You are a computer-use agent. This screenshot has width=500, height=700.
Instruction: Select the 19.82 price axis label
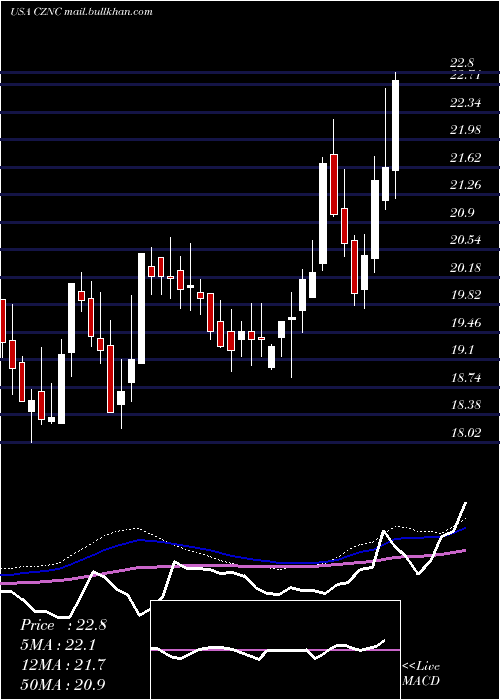point(466,295)
